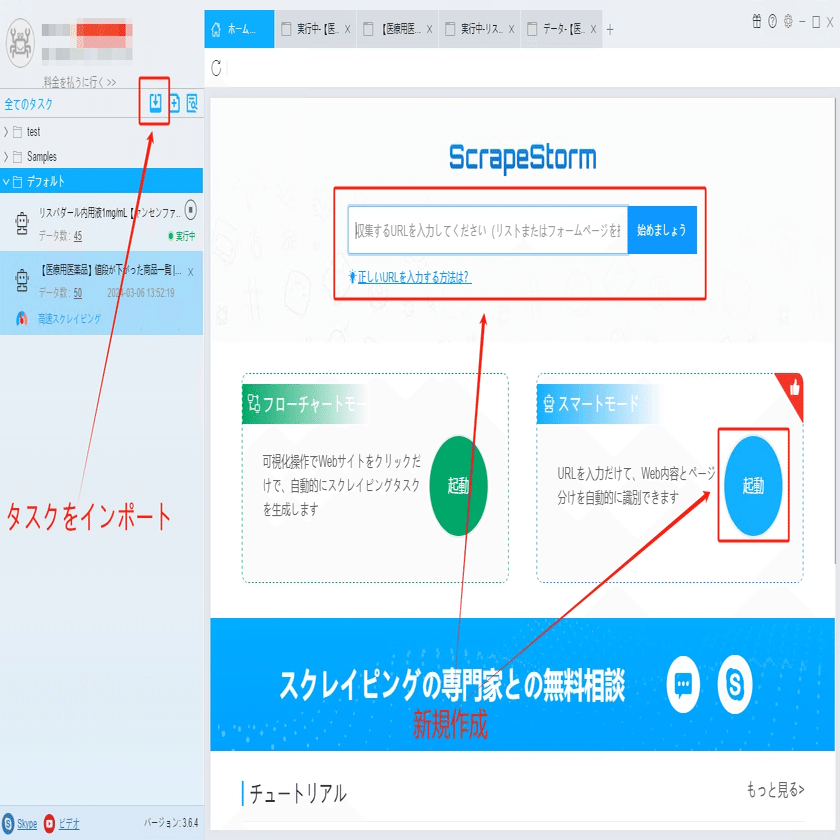Open the settings gear icon
The image size is (840, 840).
(x=788, y=21)
